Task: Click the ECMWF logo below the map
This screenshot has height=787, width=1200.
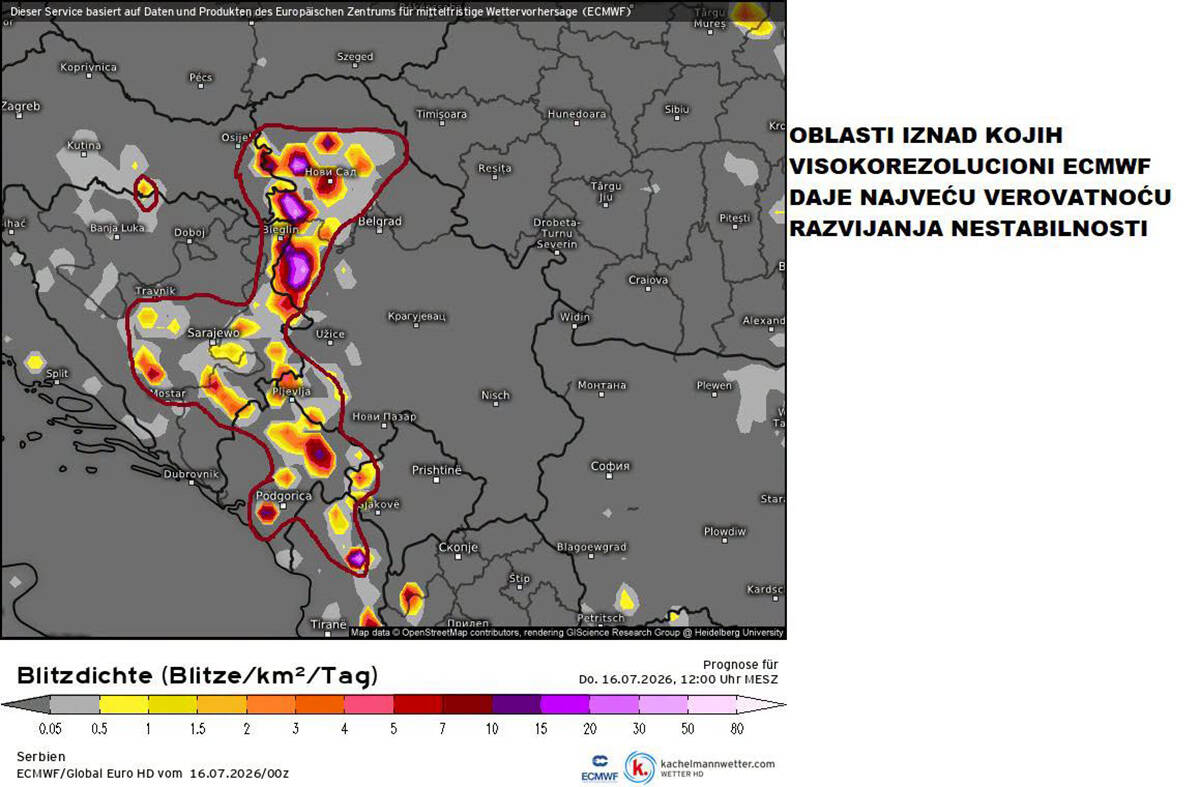Action: [598, 767]
